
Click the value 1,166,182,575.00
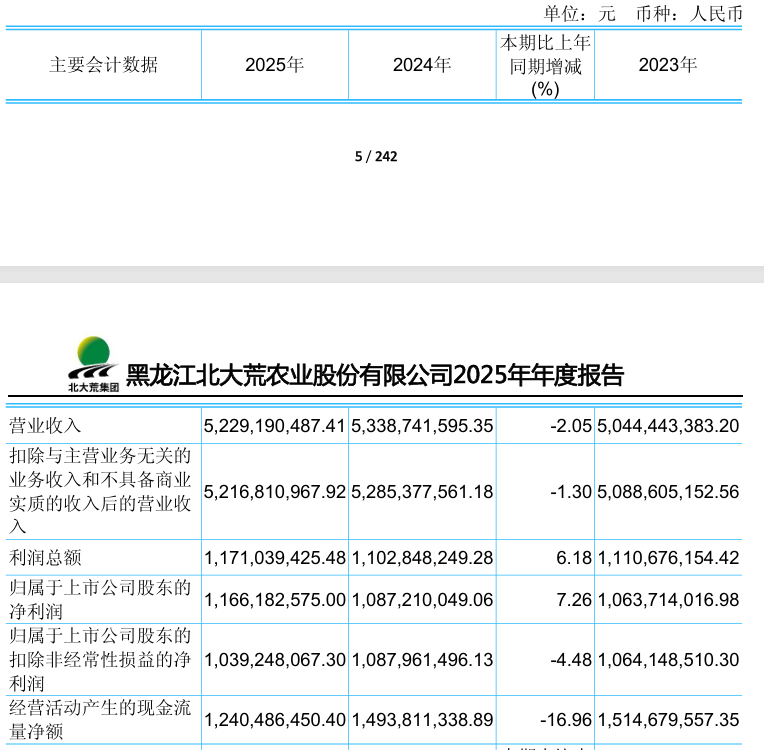[x=274, y=599]
